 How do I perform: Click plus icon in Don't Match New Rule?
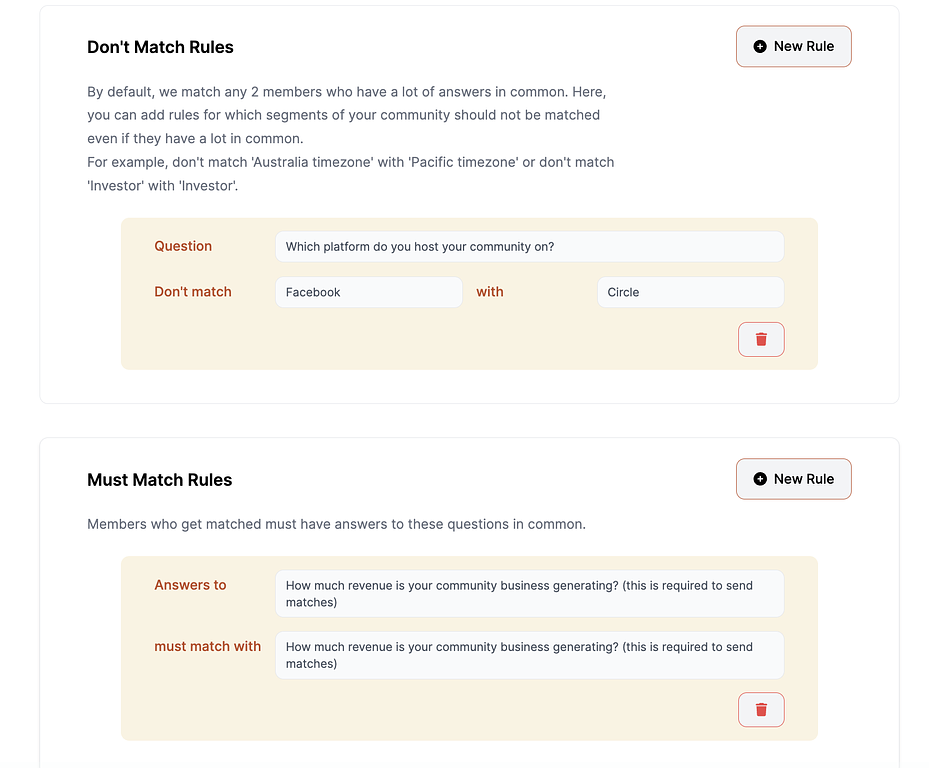[760, 46]
